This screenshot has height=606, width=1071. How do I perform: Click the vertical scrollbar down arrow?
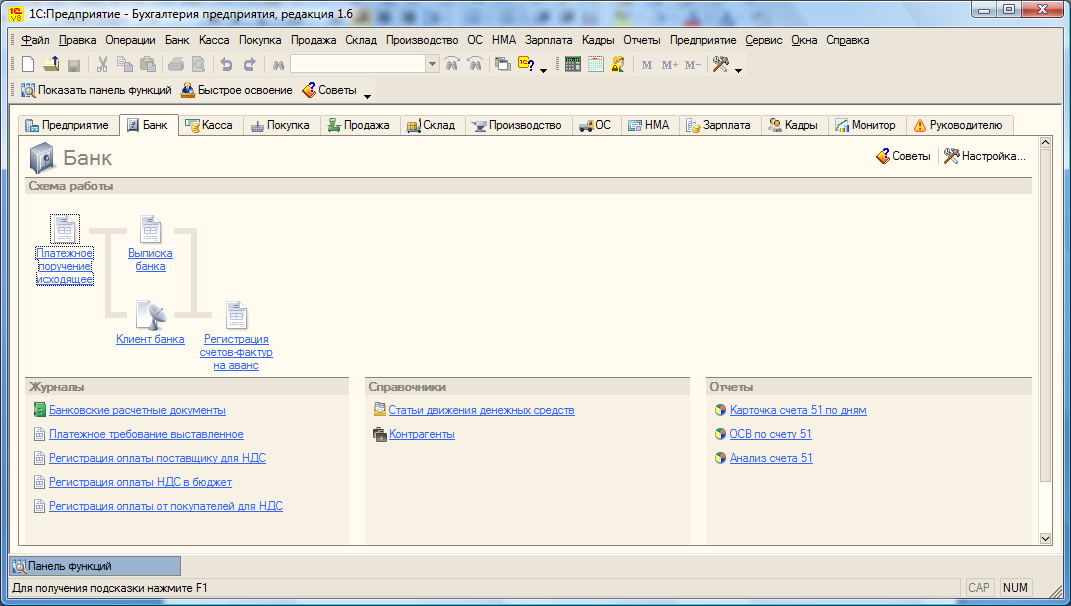[x=1045, y=538]
